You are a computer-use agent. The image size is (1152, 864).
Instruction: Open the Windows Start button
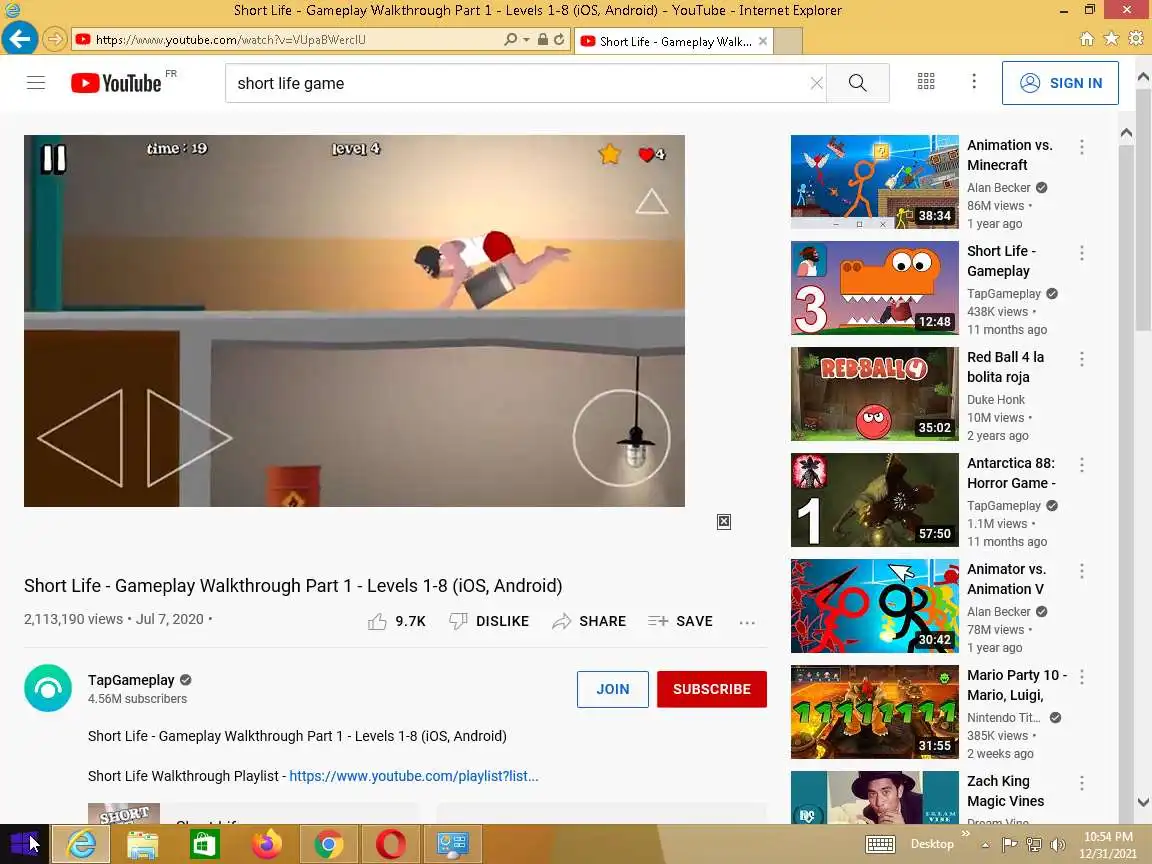[24, 843]
